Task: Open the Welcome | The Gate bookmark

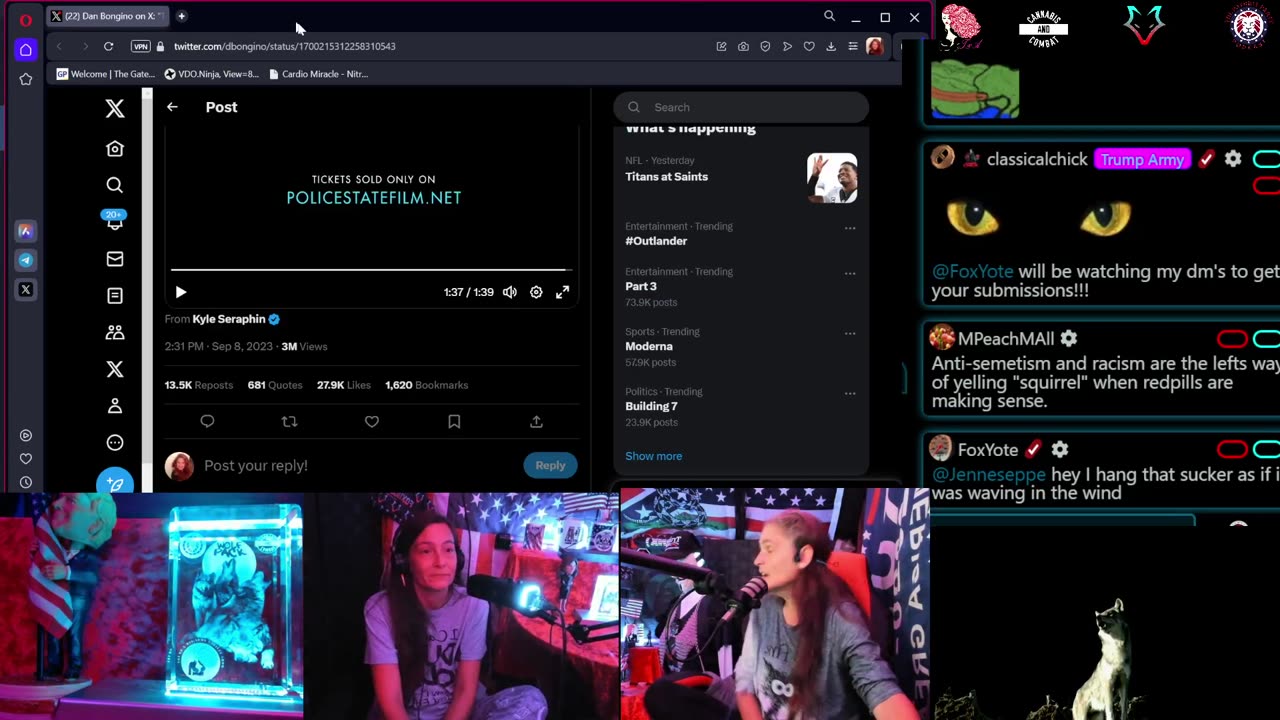Action: [x=106, y=74]
